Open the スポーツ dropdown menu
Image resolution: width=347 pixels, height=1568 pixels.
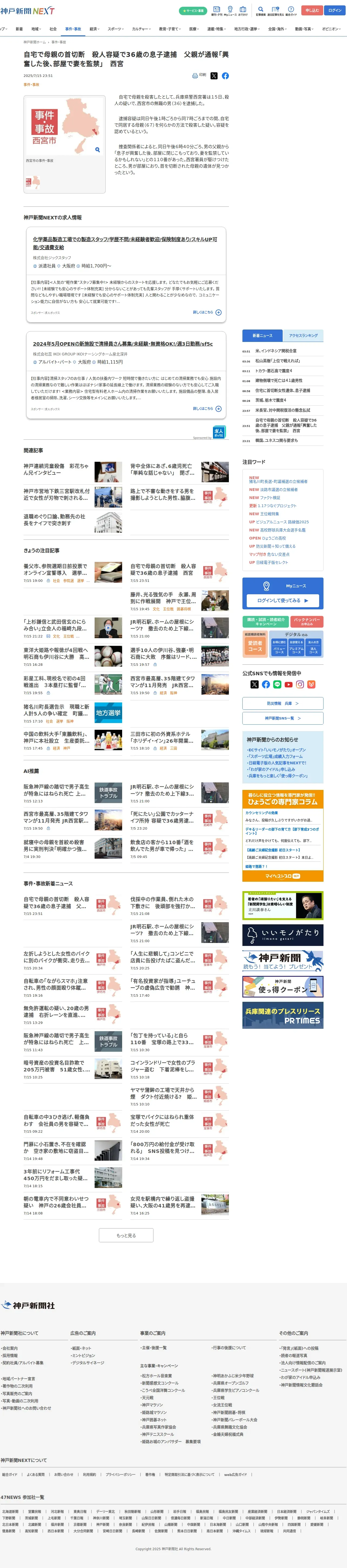pyautogui.click(x=116, y=29)
